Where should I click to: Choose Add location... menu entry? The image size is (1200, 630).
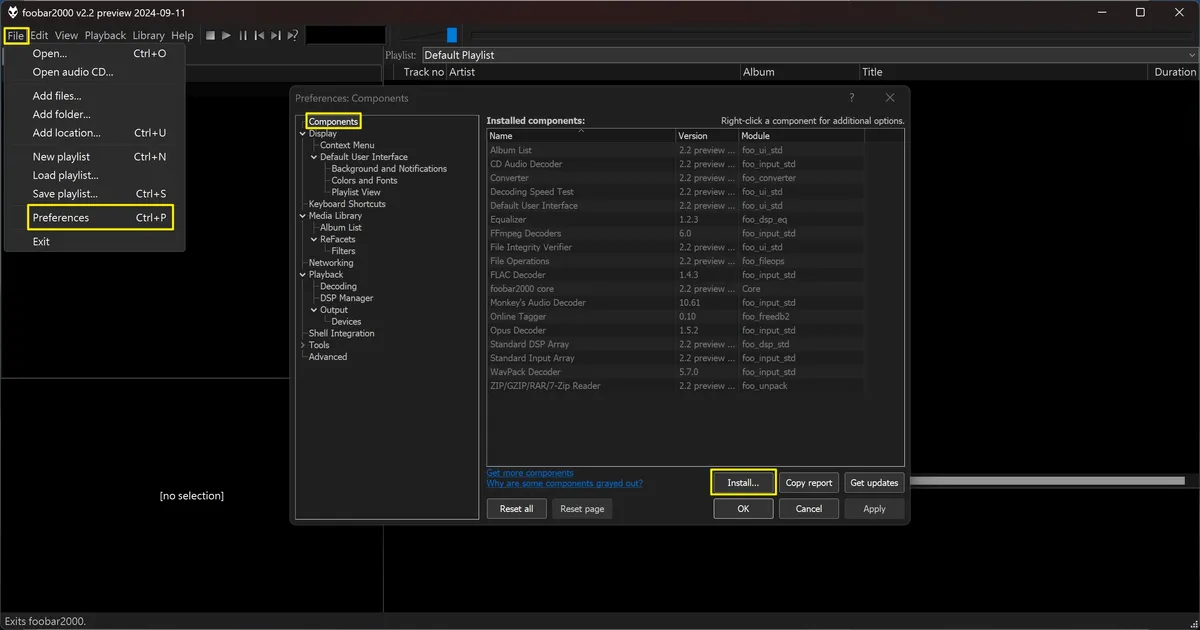(x=95, y=133)
